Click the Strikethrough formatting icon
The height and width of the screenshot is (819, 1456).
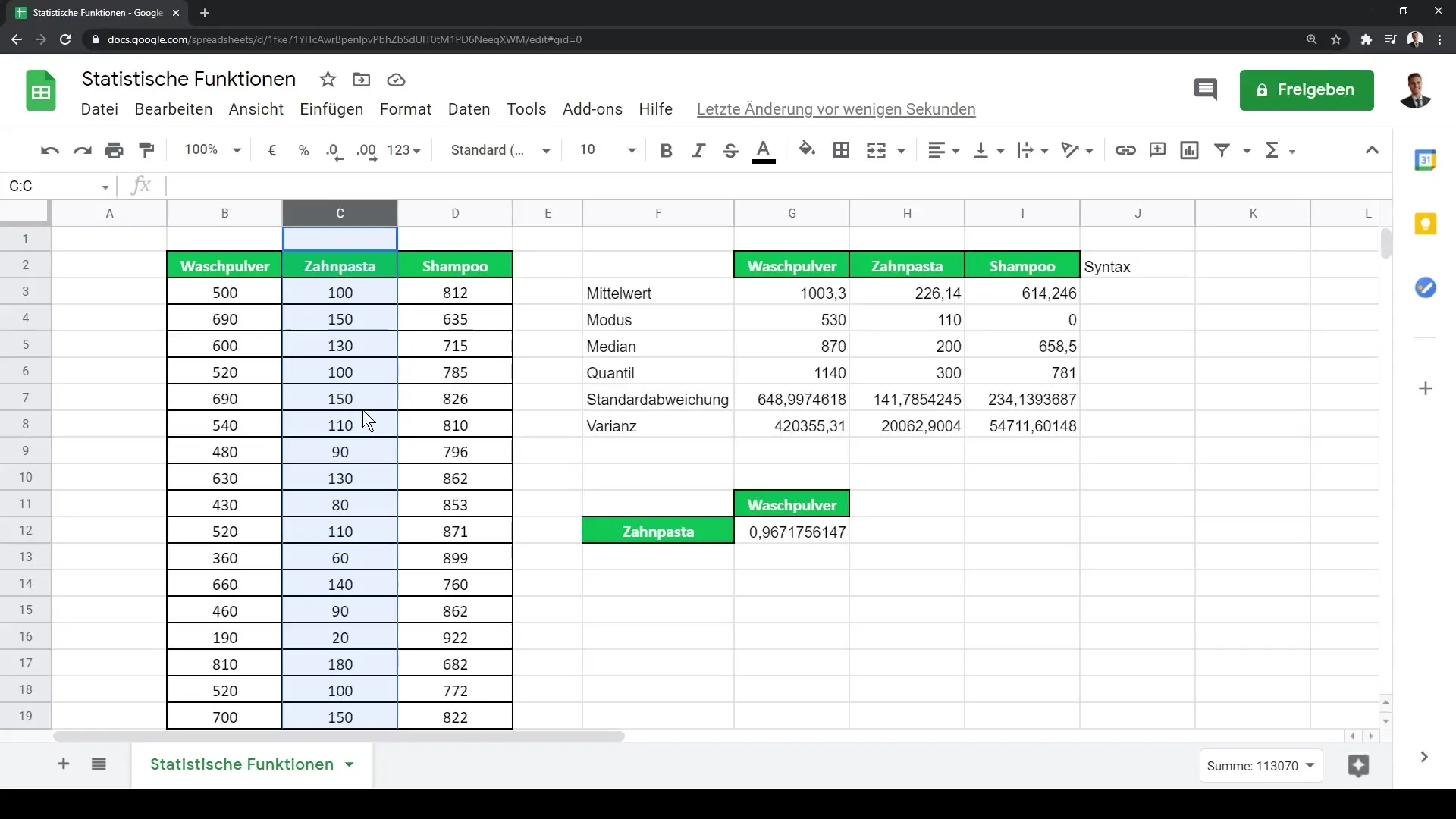[731, 151]
